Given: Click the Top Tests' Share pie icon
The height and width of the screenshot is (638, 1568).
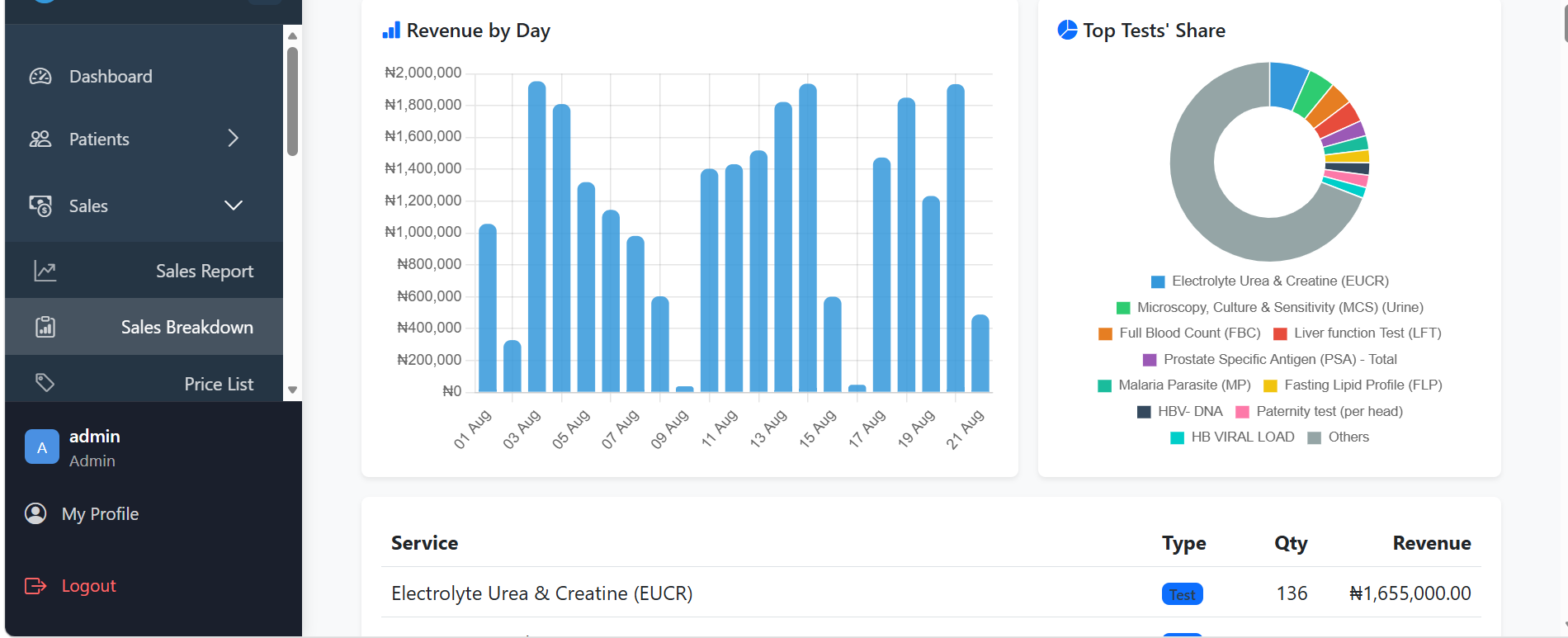Looking at the screenshot, I should (x=1067, y=31).
